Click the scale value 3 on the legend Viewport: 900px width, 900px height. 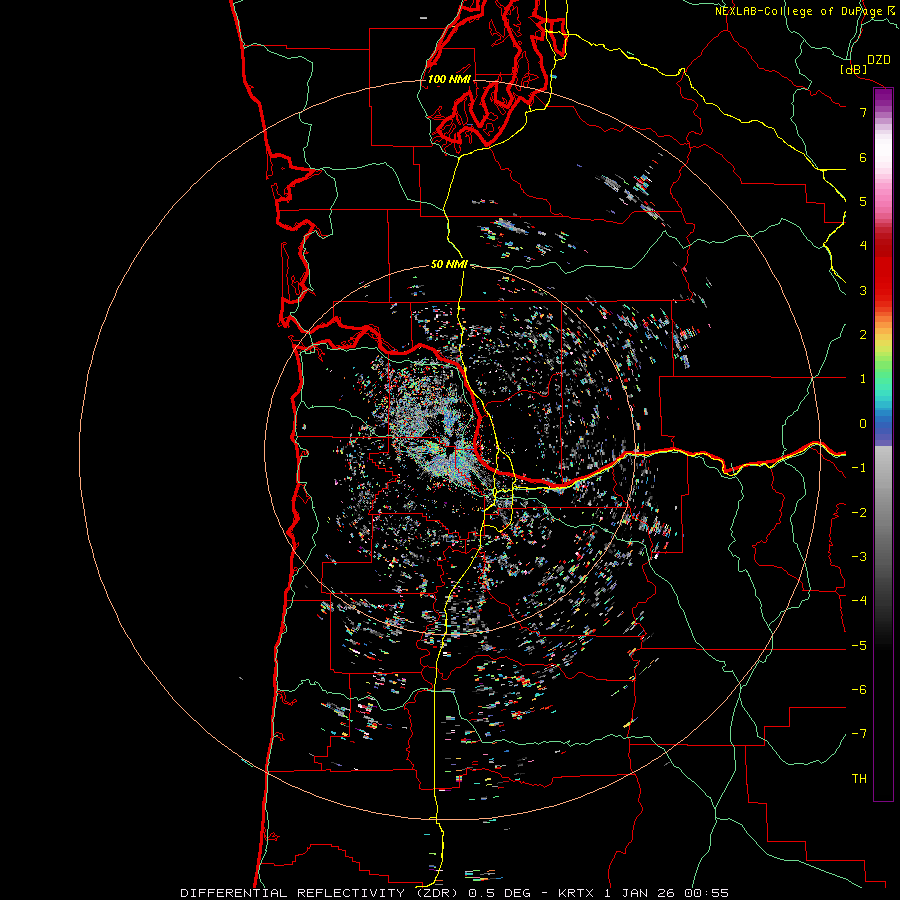(863, 290)
